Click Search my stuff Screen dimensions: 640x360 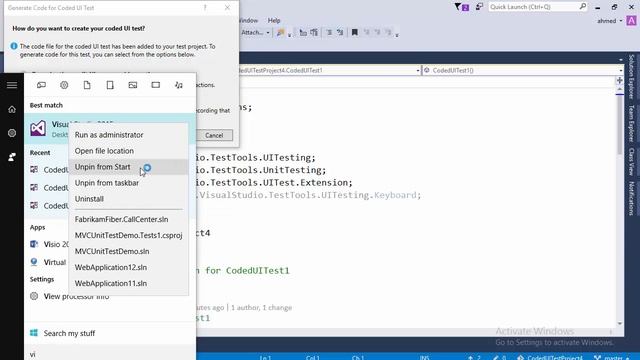click(69, 333)
